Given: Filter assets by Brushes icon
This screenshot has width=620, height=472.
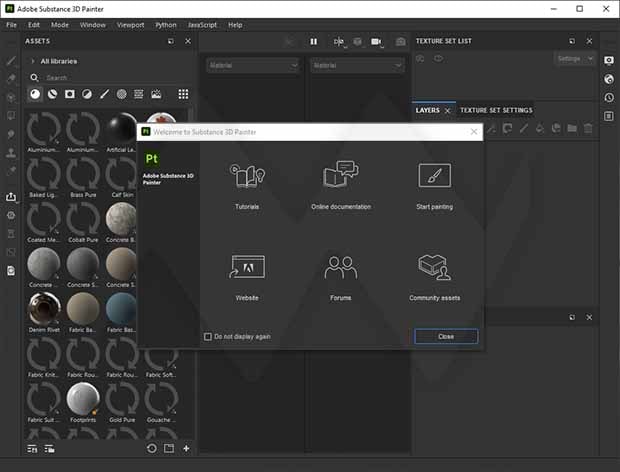Looking at the screenshot, I should 104,94.
